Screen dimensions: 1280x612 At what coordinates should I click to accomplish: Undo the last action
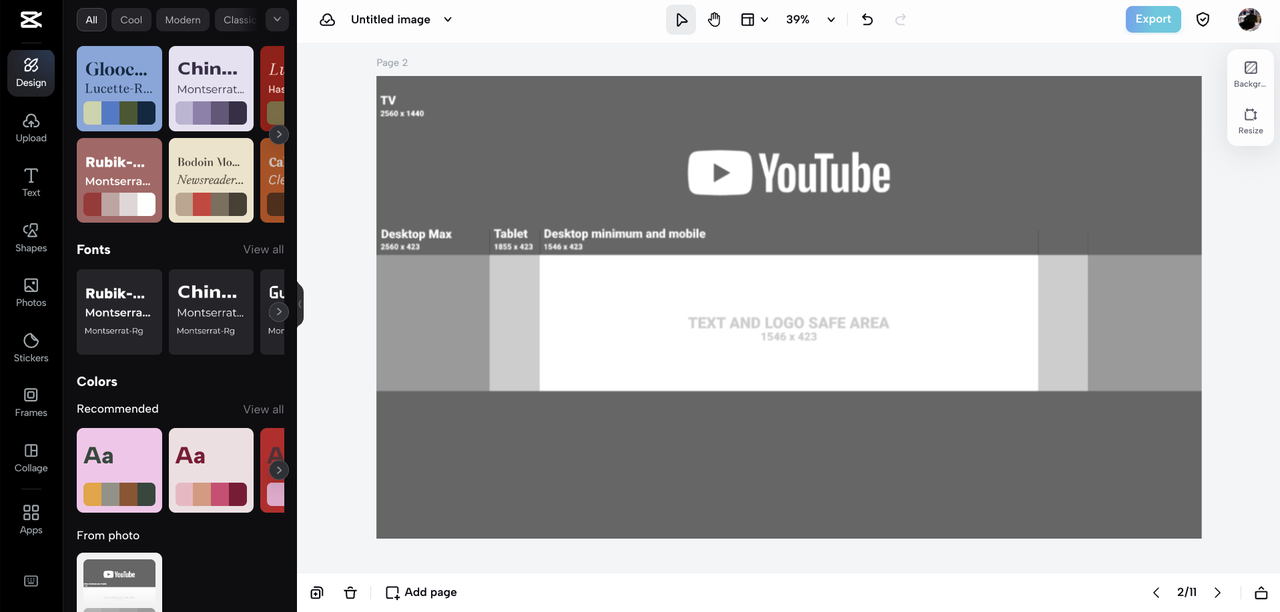(x=867, y=19)
